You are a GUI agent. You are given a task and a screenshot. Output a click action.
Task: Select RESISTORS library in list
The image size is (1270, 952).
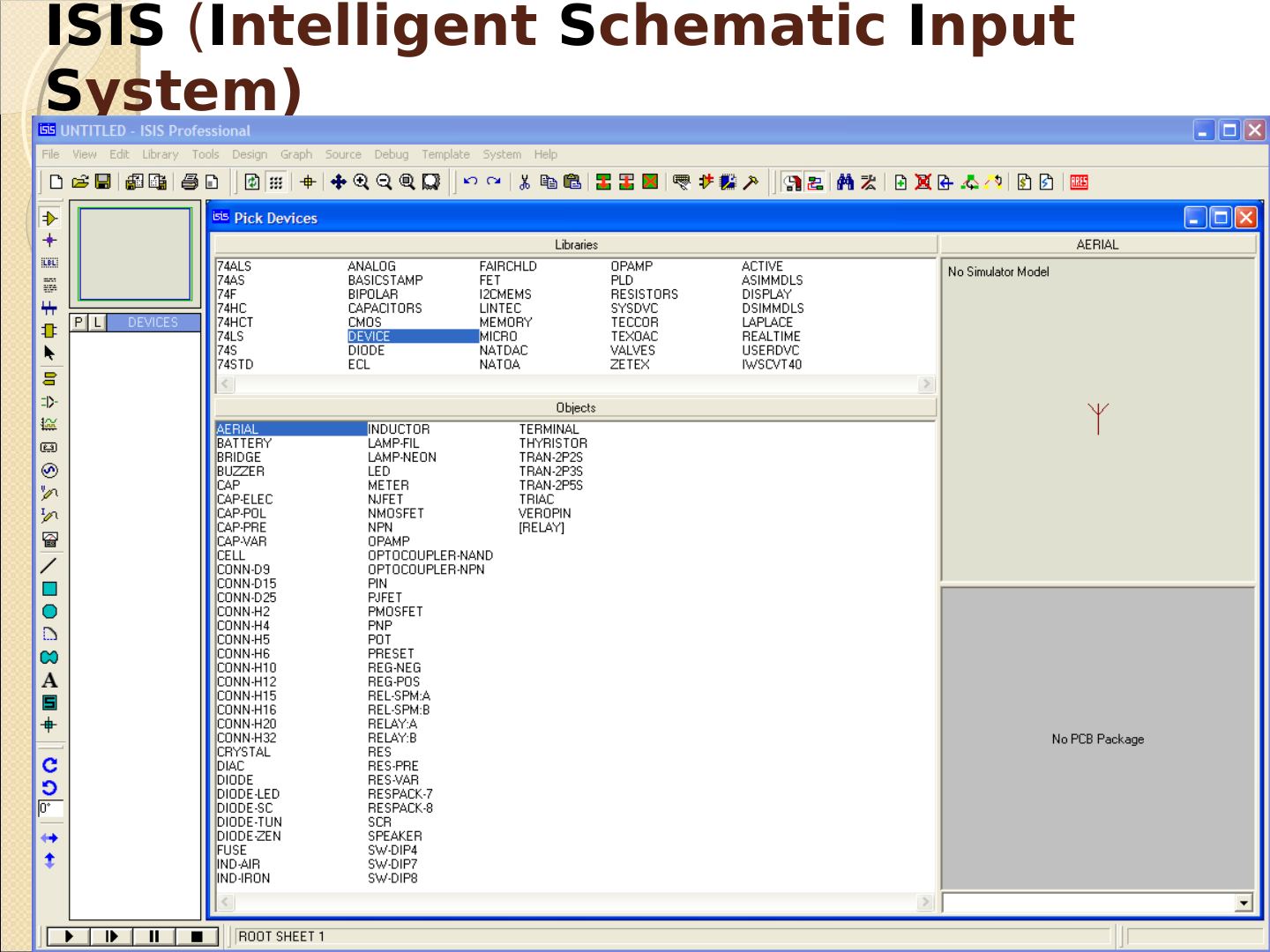click(x=645, y=294)
